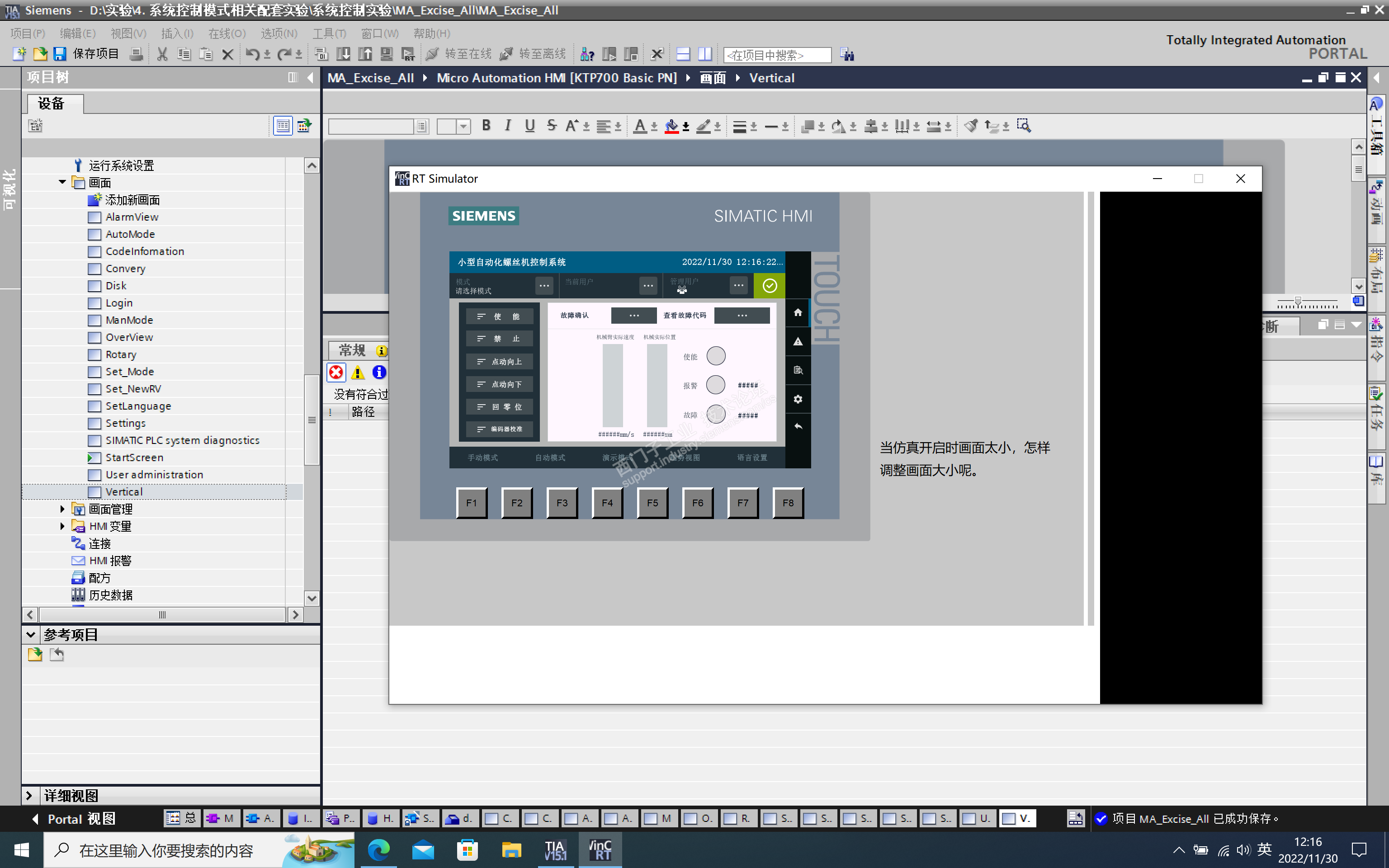Screen dimensions: 1389x868
Task: Open the 在线(O) menu
Action: pos(227,33)
